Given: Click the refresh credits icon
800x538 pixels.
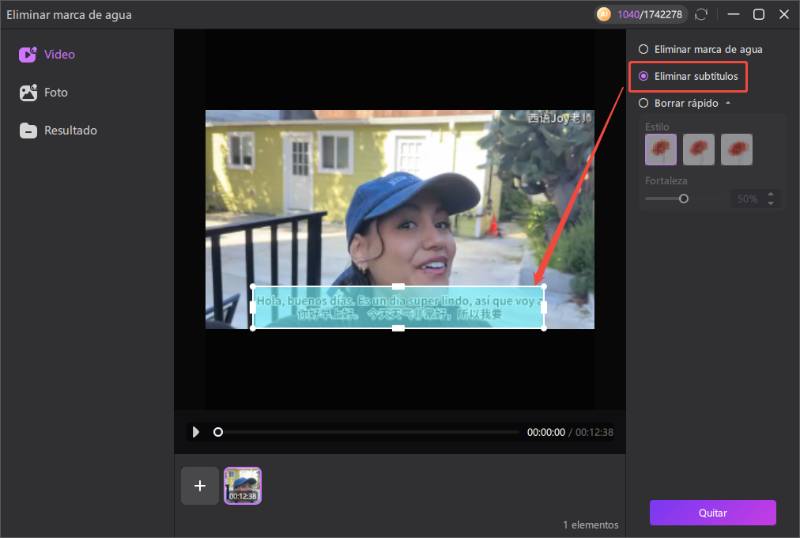Looking at the screenshot, I should 702,15.
